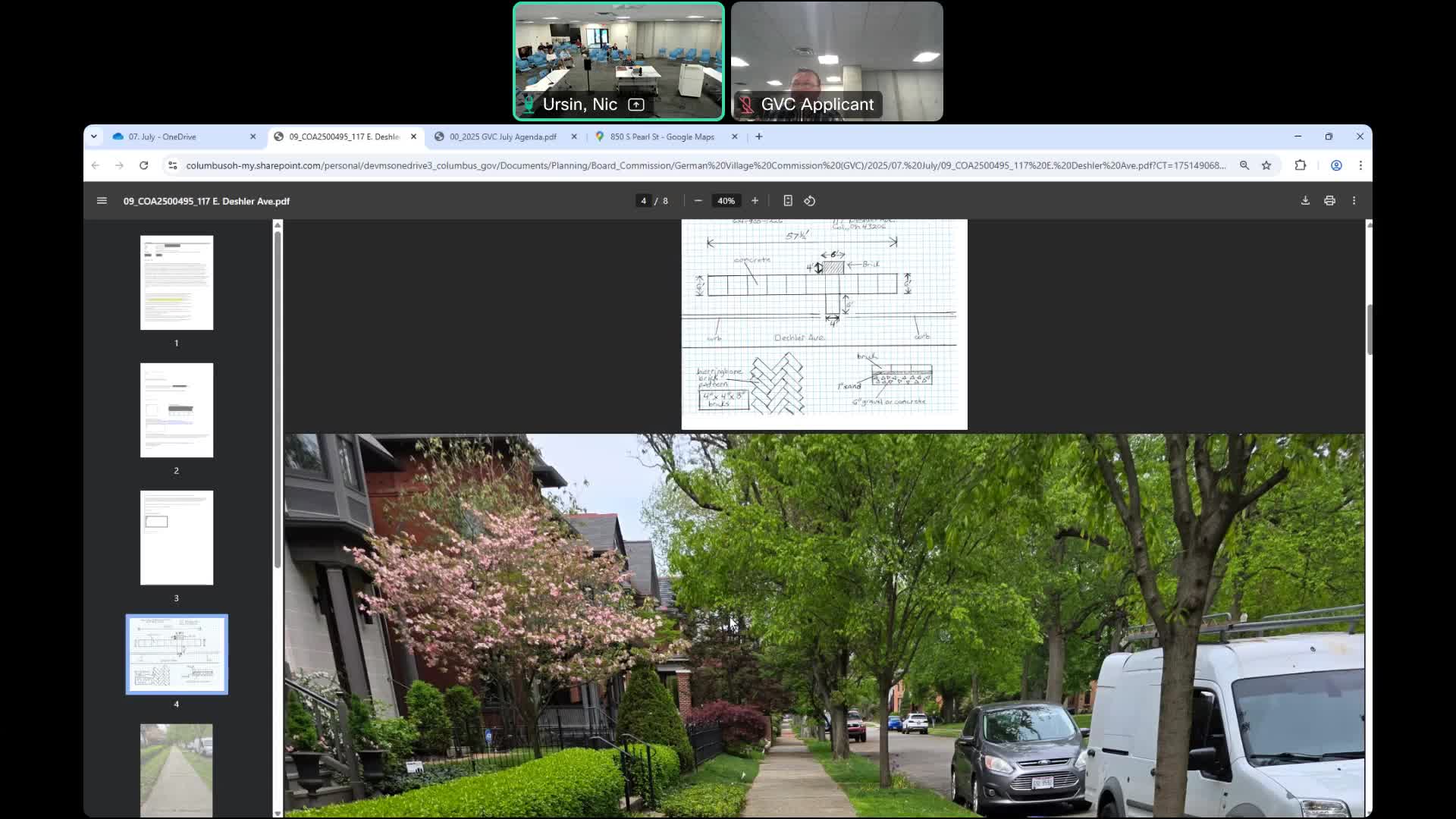The height and width of the screenshot is (819, 1456).
Task: Open Chrome's three-dot menu
Action: pyautogui.click(x=1360, y=165)
